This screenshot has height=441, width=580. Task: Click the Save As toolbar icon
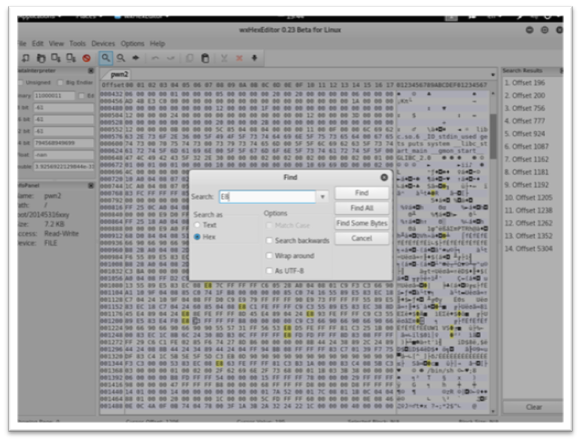(x=71, y=58)
